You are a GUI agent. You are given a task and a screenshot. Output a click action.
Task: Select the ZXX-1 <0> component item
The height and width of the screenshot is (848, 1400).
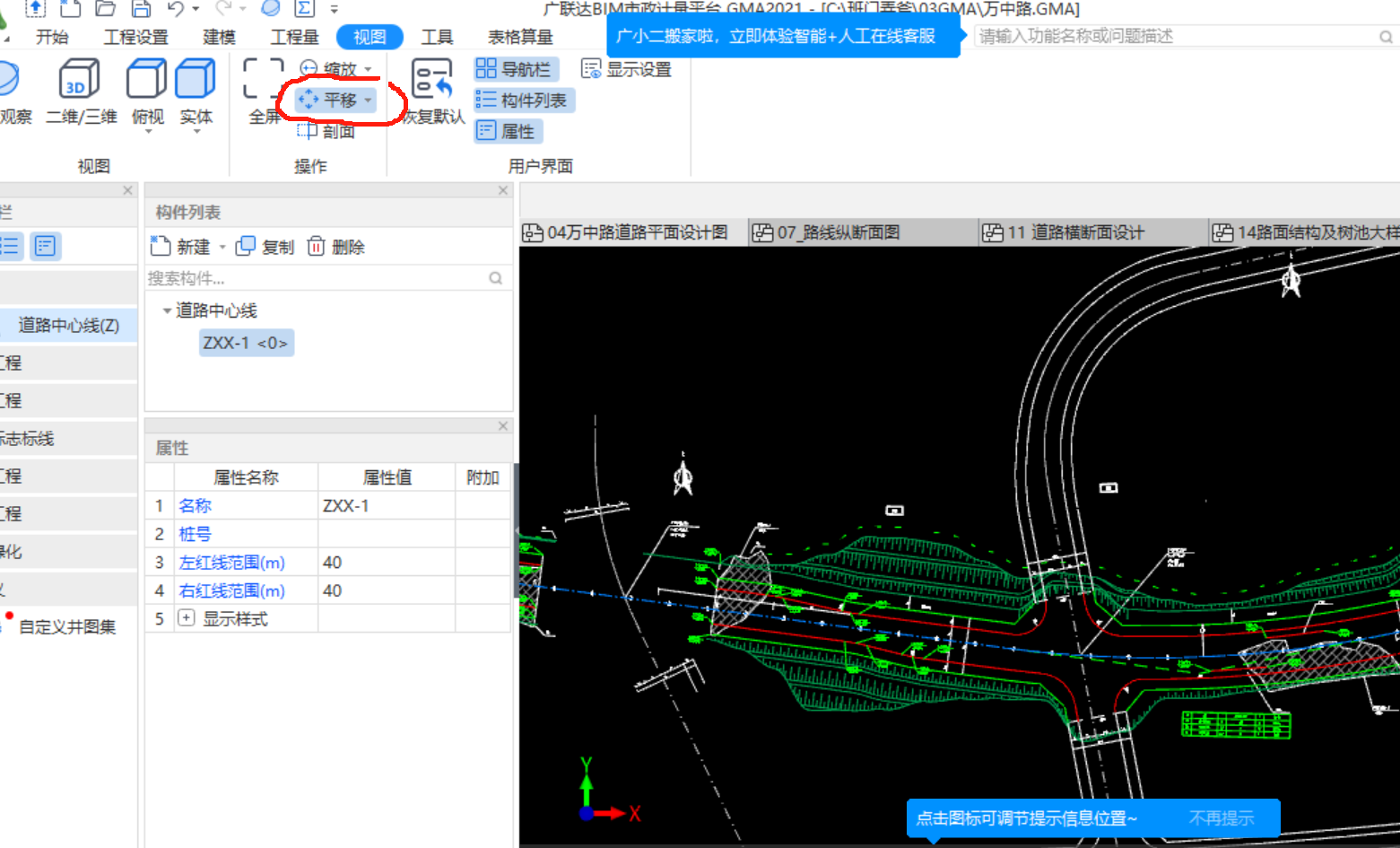[246, 343]
